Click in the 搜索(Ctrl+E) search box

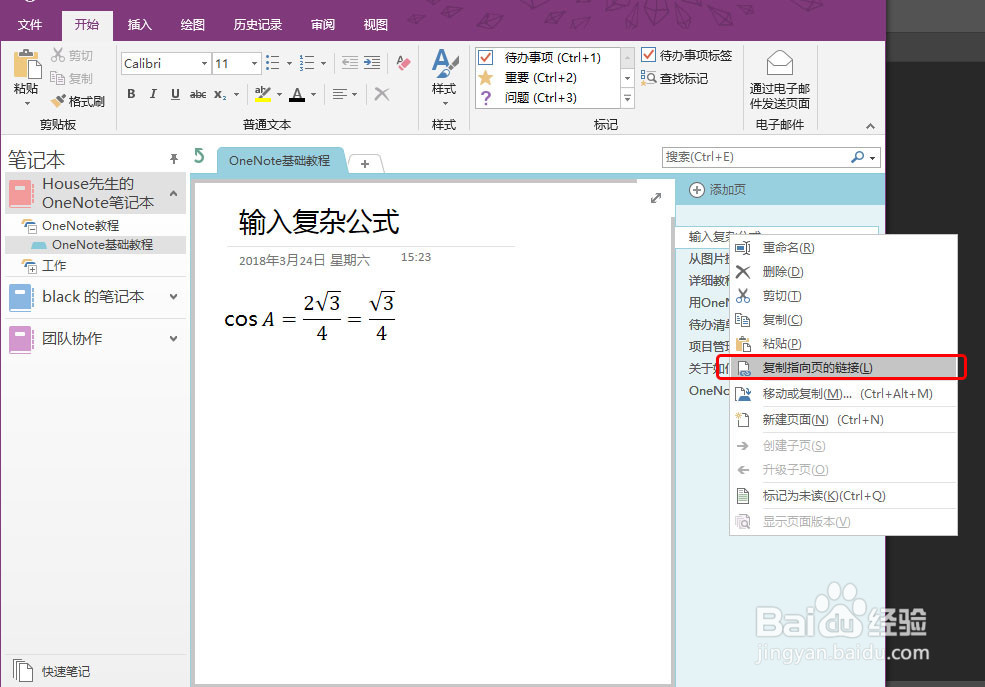coord(754,157)
